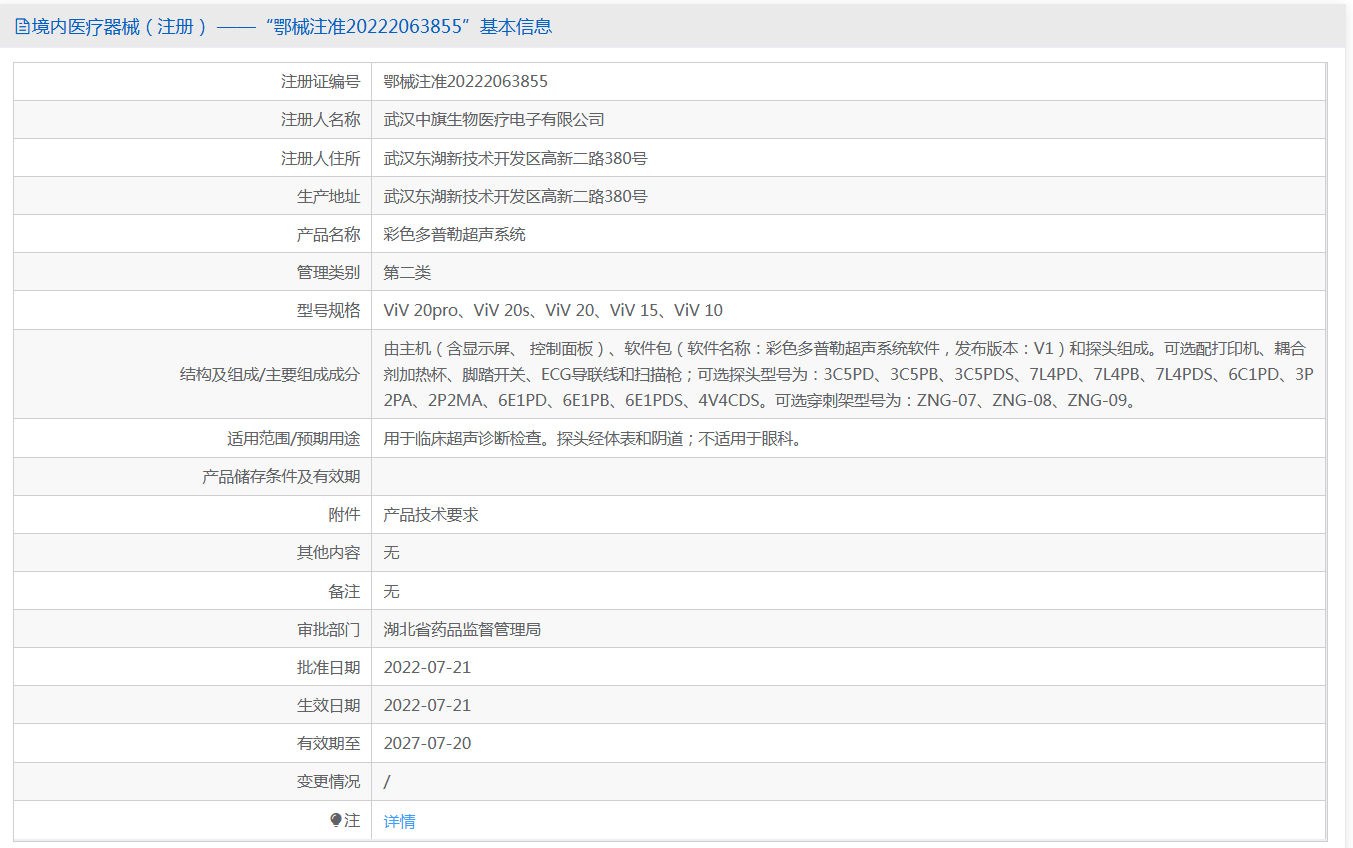Select the 注 label in the last row
The height and width of the screenshot is (848, 1353).
(x=352, y=820)
